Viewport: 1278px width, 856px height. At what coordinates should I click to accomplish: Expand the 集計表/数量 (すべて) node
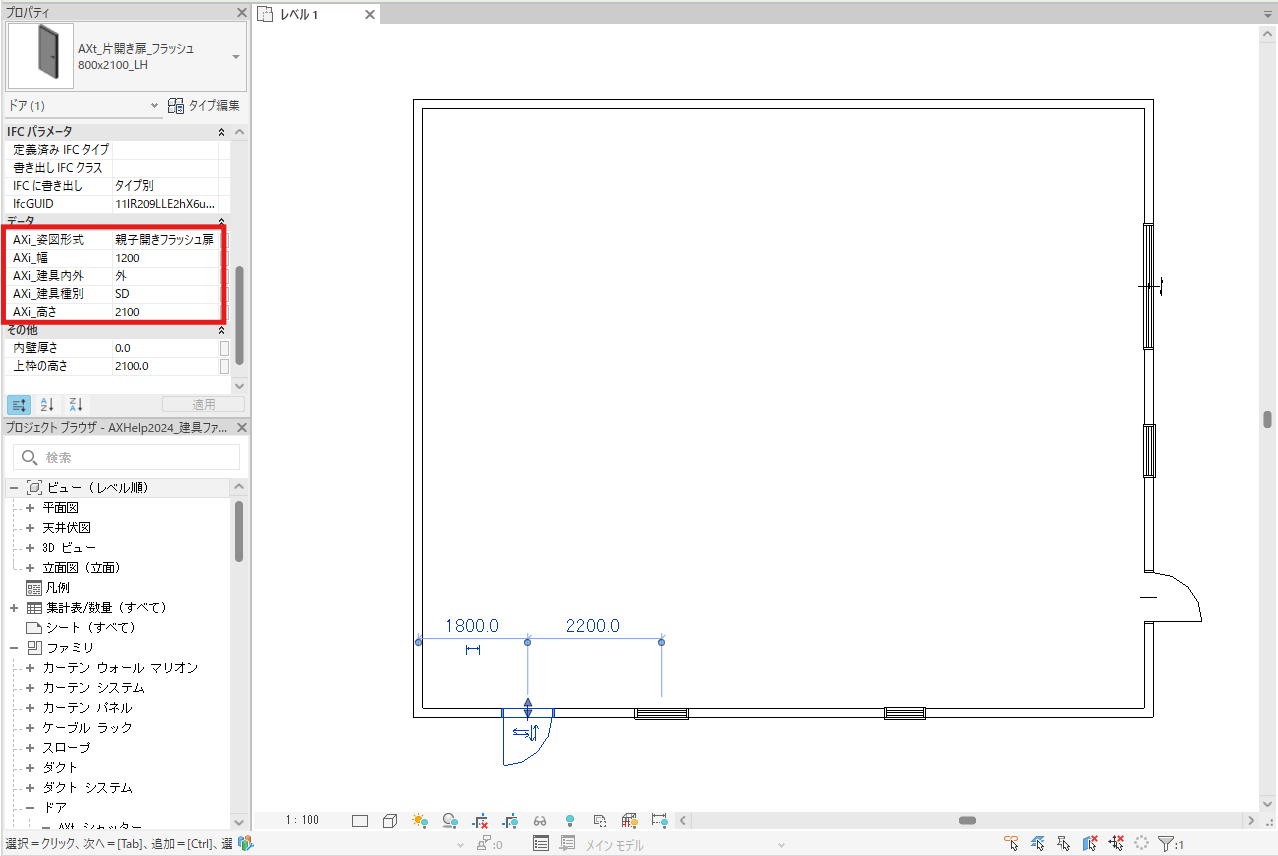coord(14,607)
